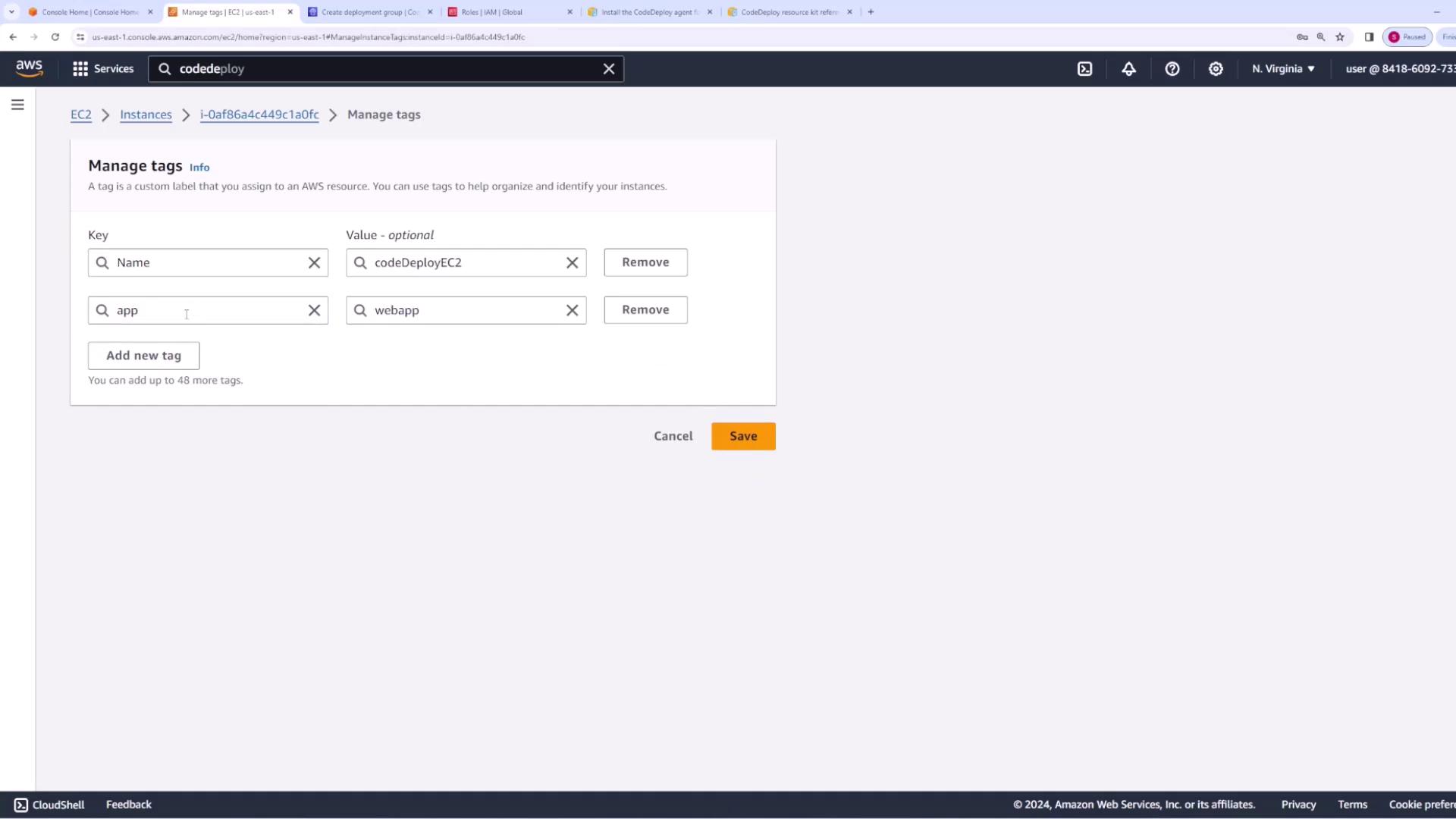Reload the page
The width and height of the screenshot is (1456, 819).
click(x=55, y=36)
